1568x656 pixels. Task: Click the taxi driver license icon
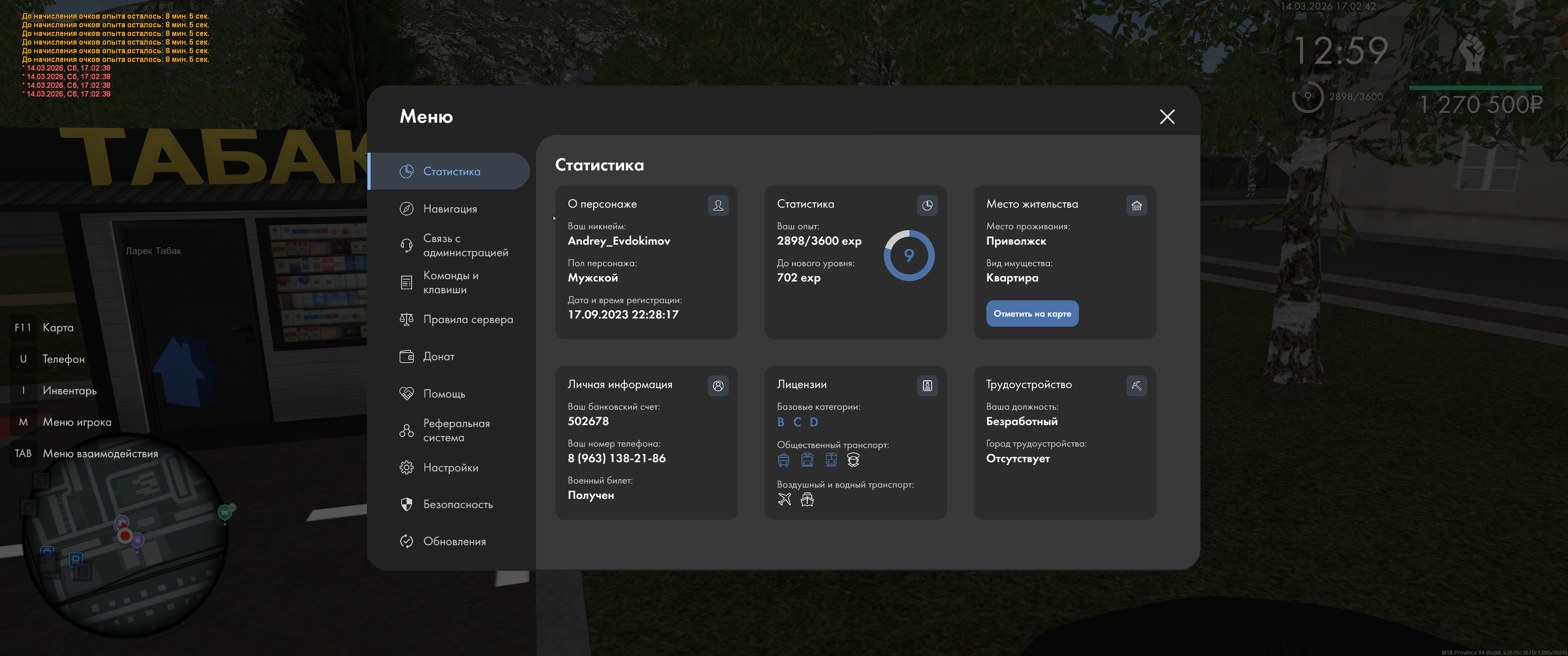tap(853, 460)
